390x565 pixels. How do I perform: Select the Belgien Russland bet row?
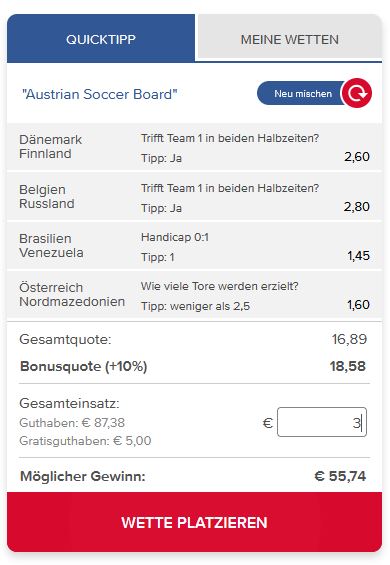coord(195,196)
